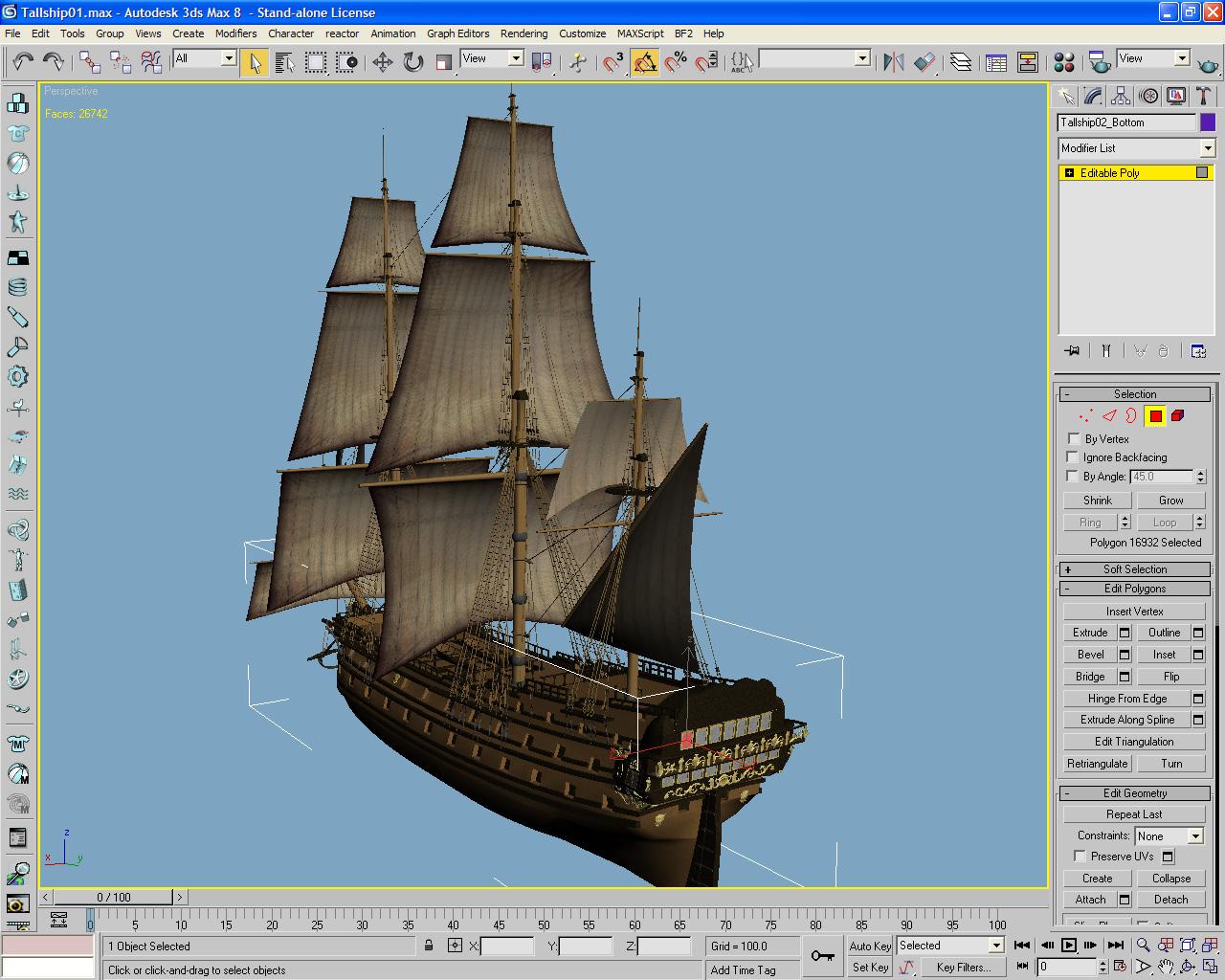Open the Schematic View icon

point(1028,62)
